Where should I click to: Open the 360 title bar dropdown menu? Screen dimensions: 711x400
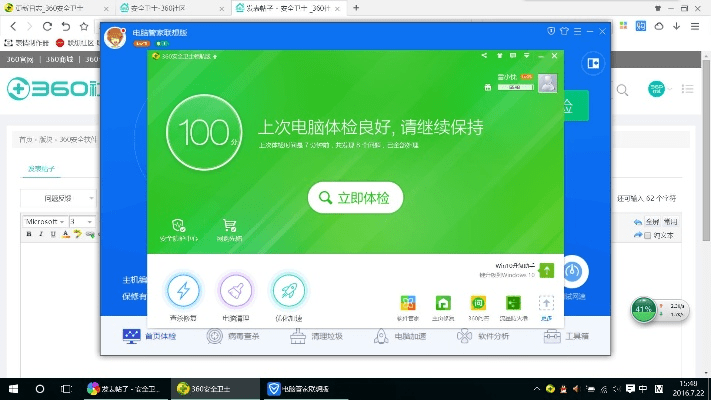526,55
